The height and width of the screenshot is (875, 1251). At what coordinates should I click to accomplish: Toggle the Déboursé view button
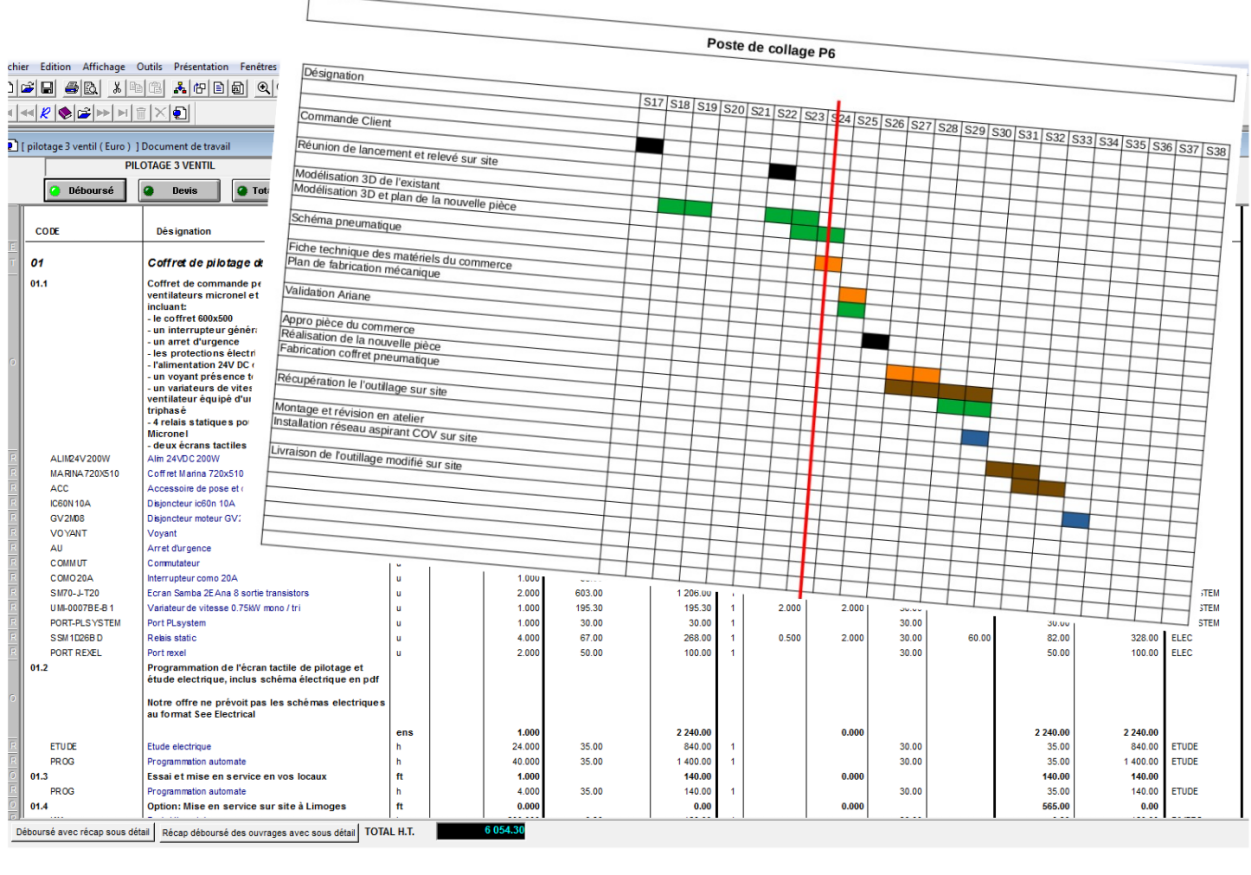point(84,190)
